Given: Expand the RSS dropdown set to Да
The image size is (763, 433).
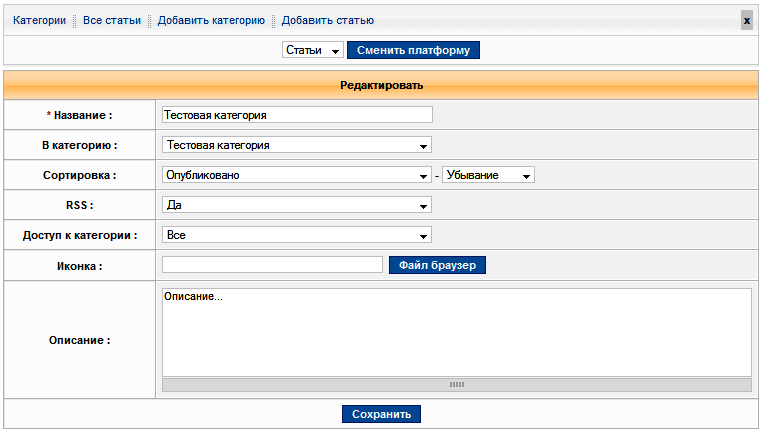Looking at the screenshot, I should (x=296, y=205).
